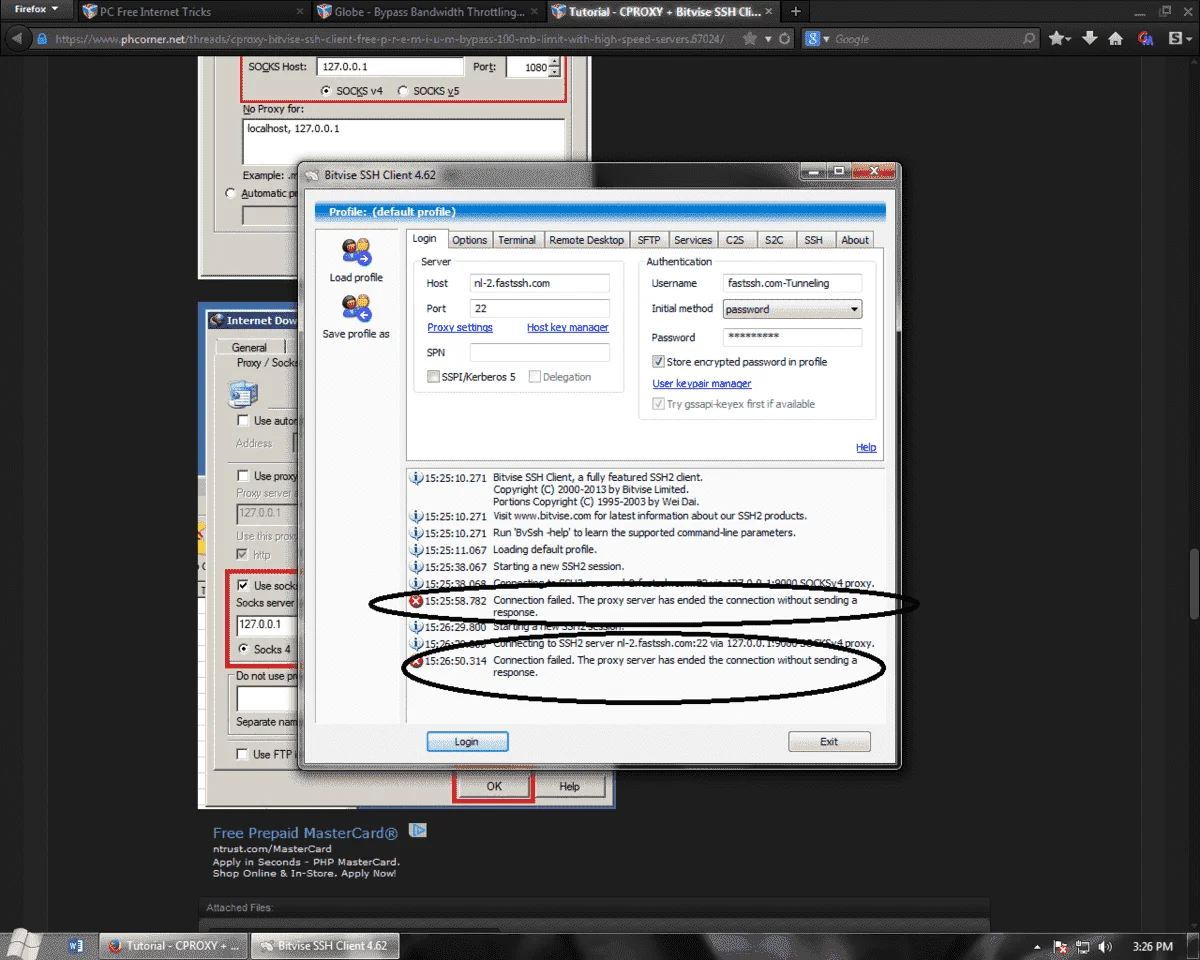This screenshot has width=1200, height=960.
Task: Click the ad choices icon
Action: [419, 830]
